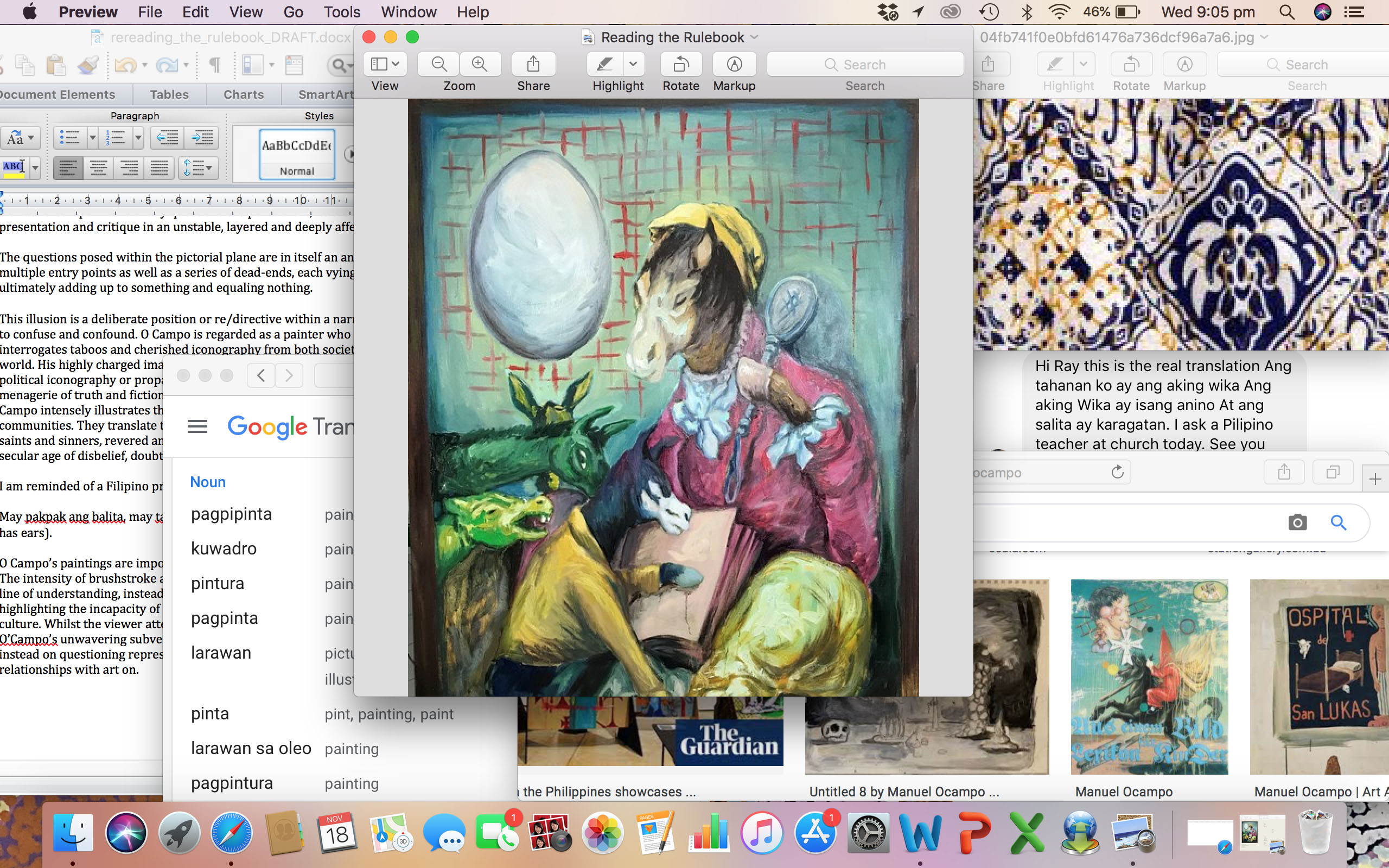Screen dimensions: 1389x868
Task: Click the Rotate icon in Preview toolbar
Action: tap(681, 63)
